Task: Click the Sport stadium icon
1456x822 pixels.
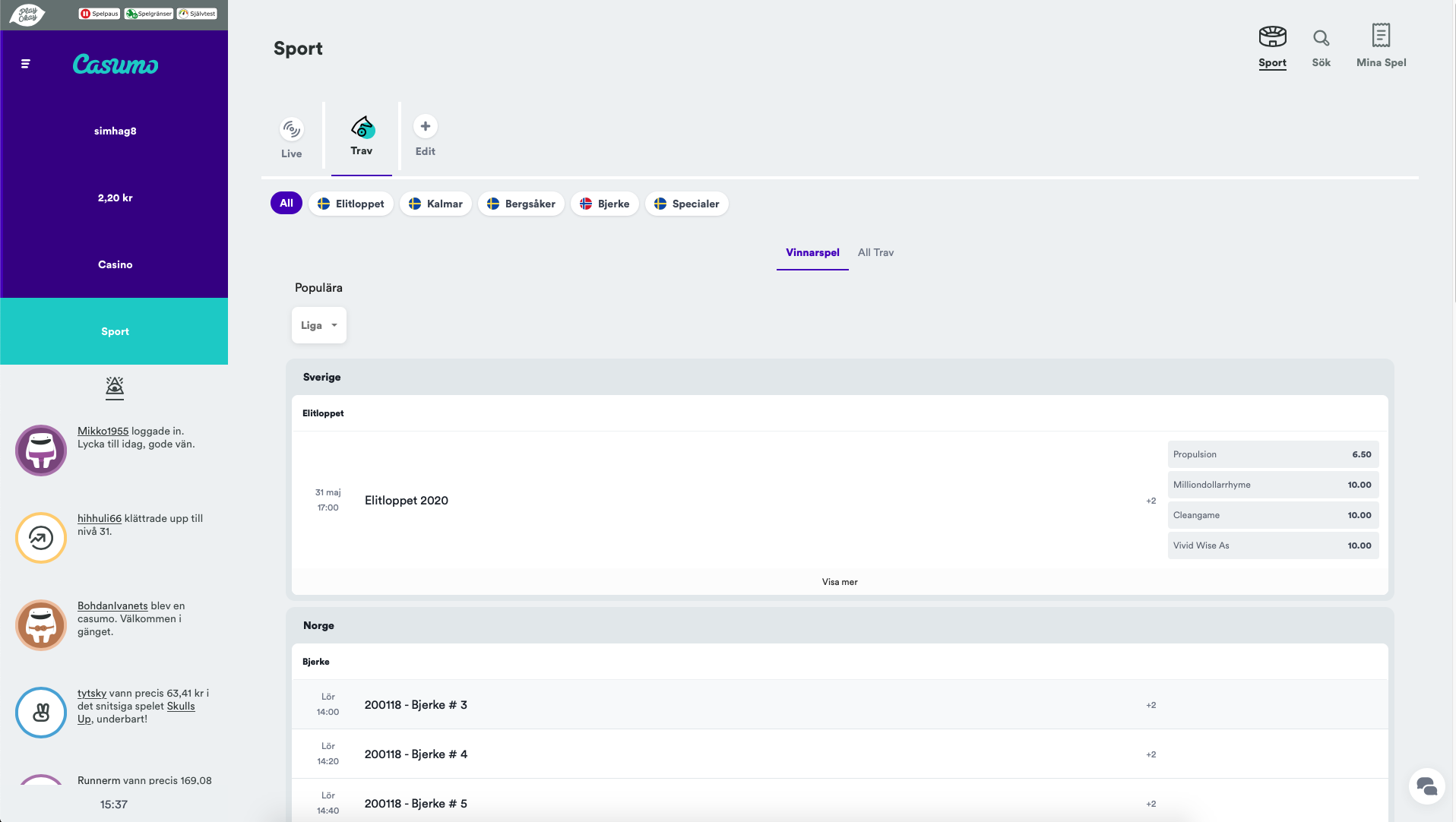Action: click(1272, 36)
